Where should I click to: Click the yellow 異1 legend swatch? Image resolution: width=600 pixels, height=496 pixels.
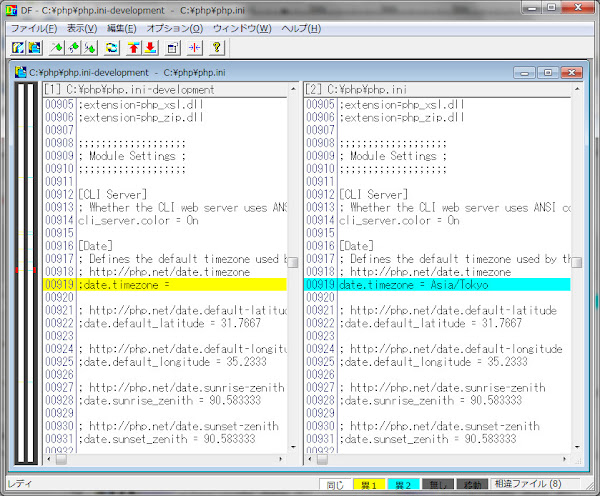point(367,485)
